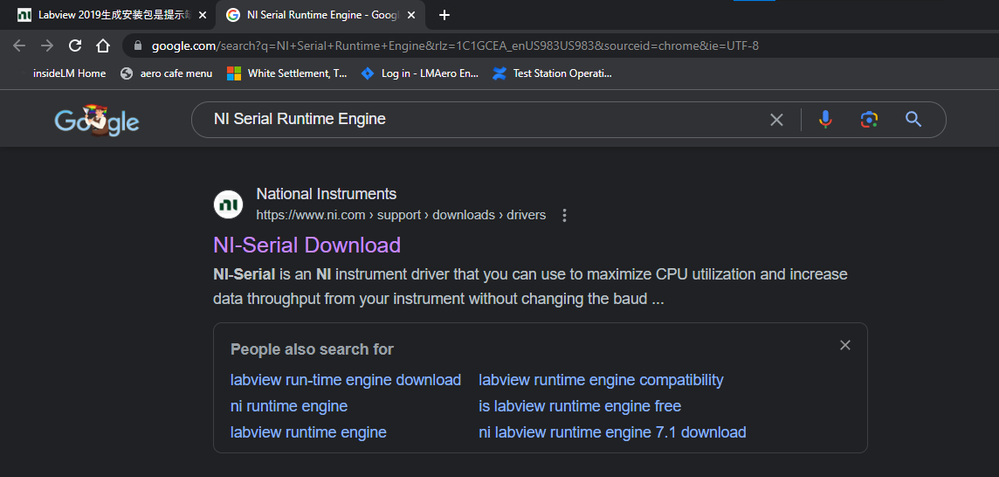Switch to the Labview 2019 tab
999x477 pixels.
pos(111,15)
